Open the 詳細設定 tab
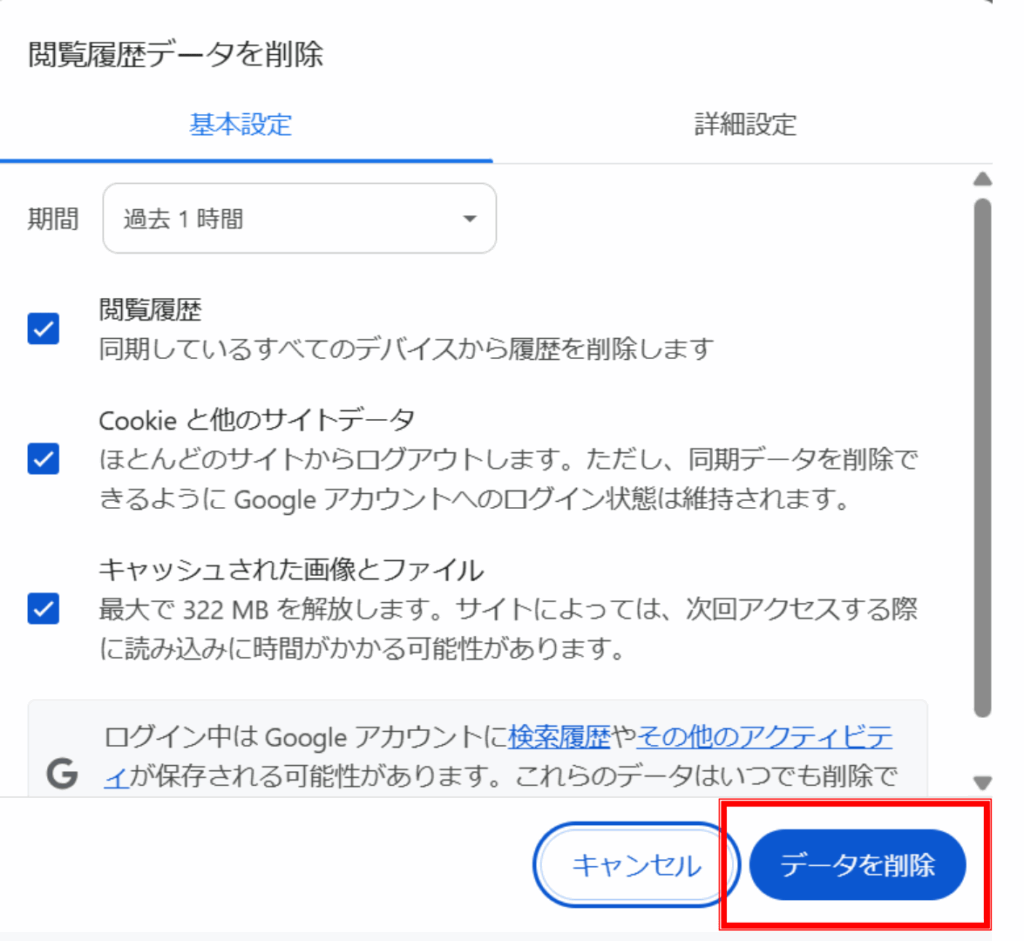 pos(745,124)
